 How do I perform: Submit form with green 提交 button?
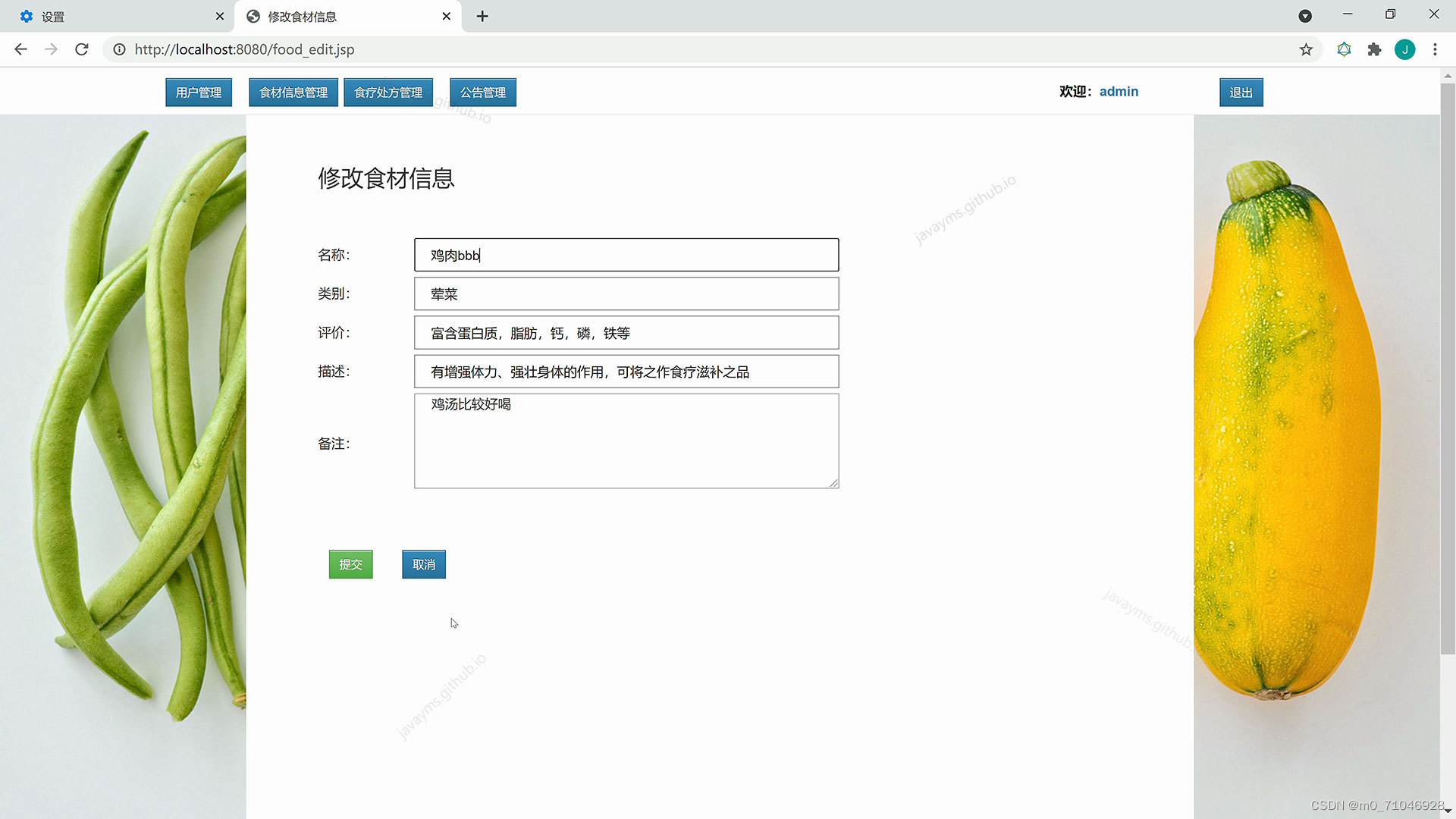pyautogui.click(x=350, y=564)
